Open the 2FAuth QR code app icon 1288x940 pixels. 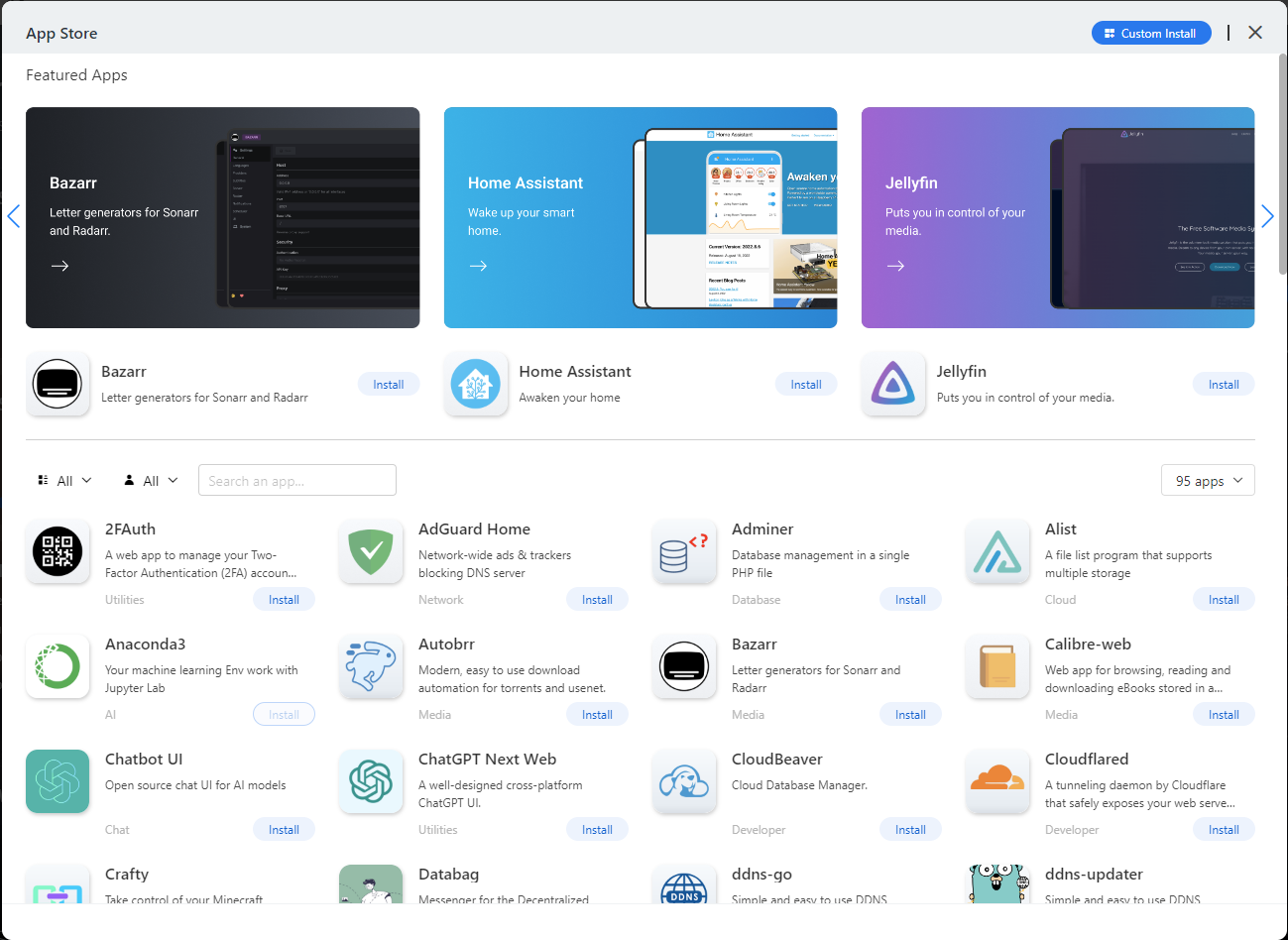[58, 551]
